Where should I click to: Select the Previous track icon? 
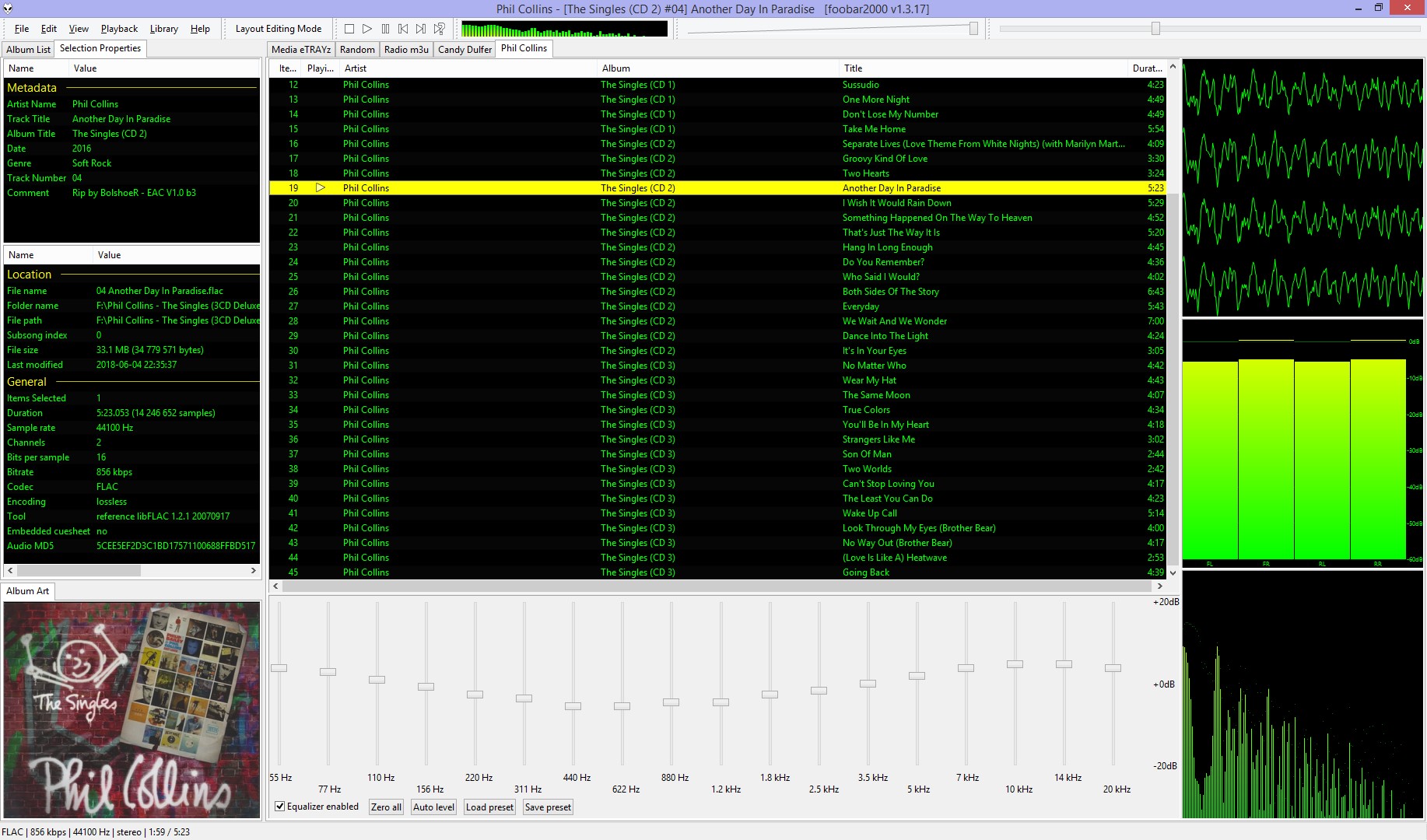pos(402,28)
